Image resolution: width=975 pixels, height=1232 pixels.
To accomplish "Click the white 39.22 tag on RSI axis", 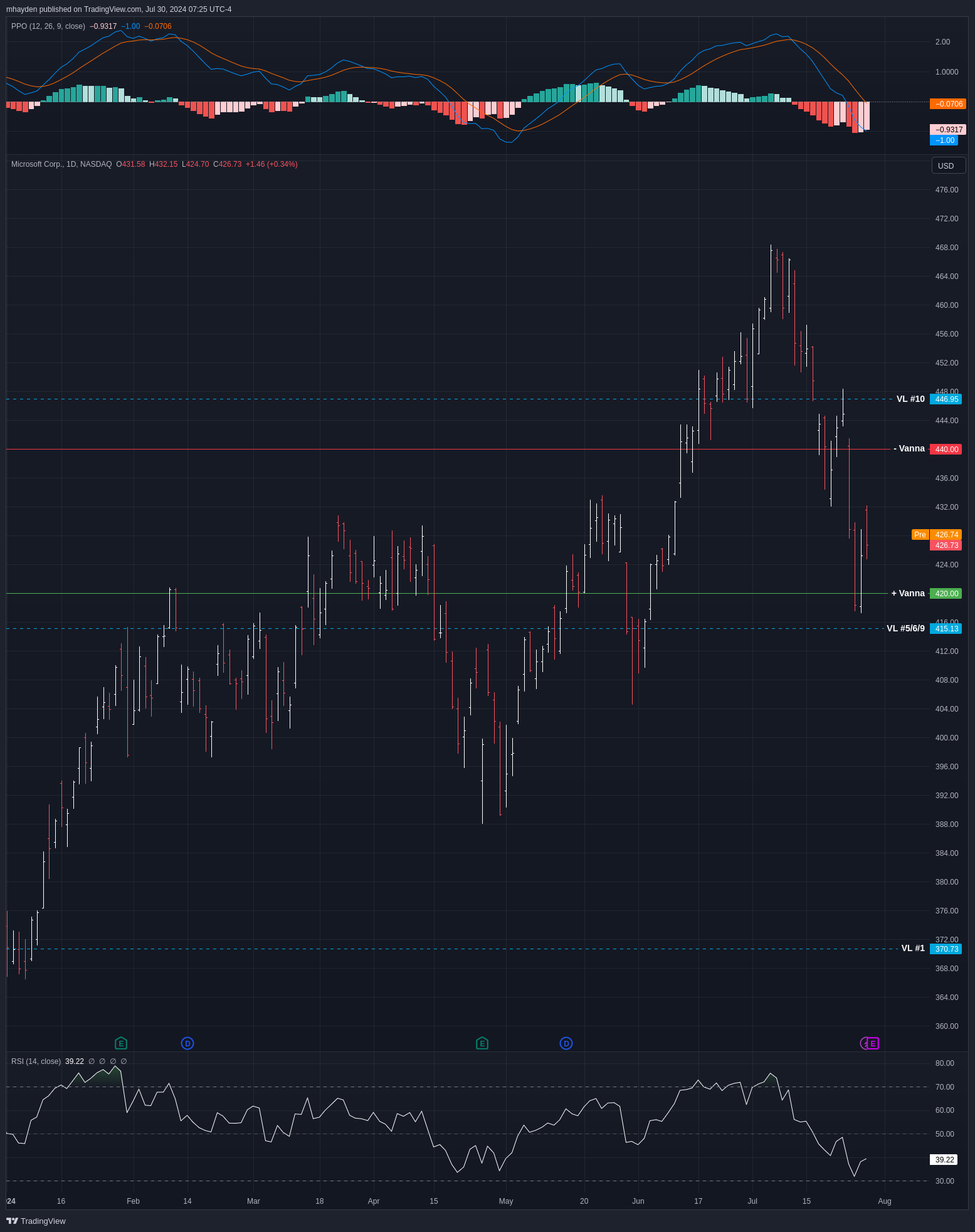I will tap(944, 1160).
